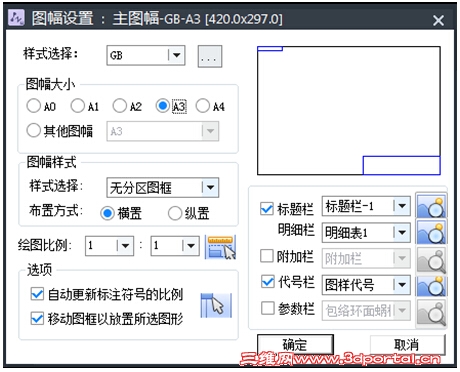
Task: Click the ... browse button
Action: pos(210,56)
